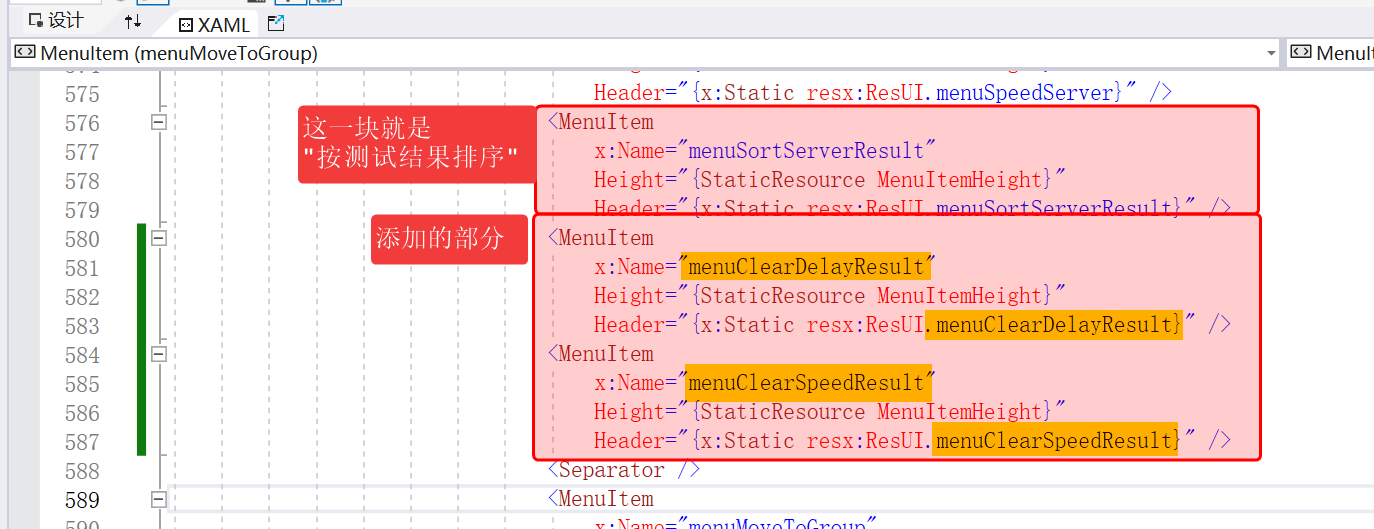The height and width of the screenshot is (529, 1374).
Task: Collapse the MenuItem block at line 589
Action: (x=158, y=499)
